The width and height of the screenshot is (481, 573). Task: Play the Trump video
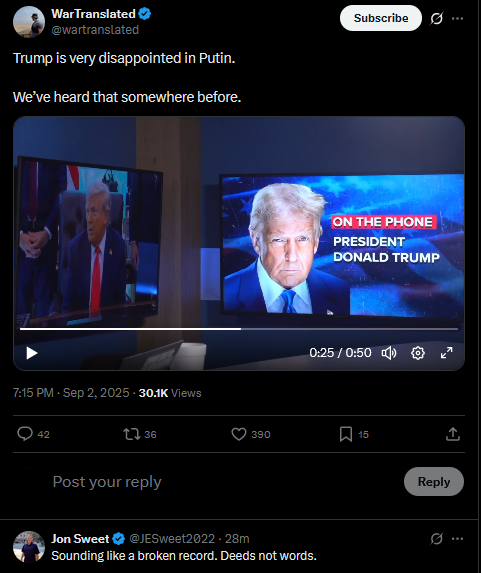pyautogui.click(x=32, y=353)
